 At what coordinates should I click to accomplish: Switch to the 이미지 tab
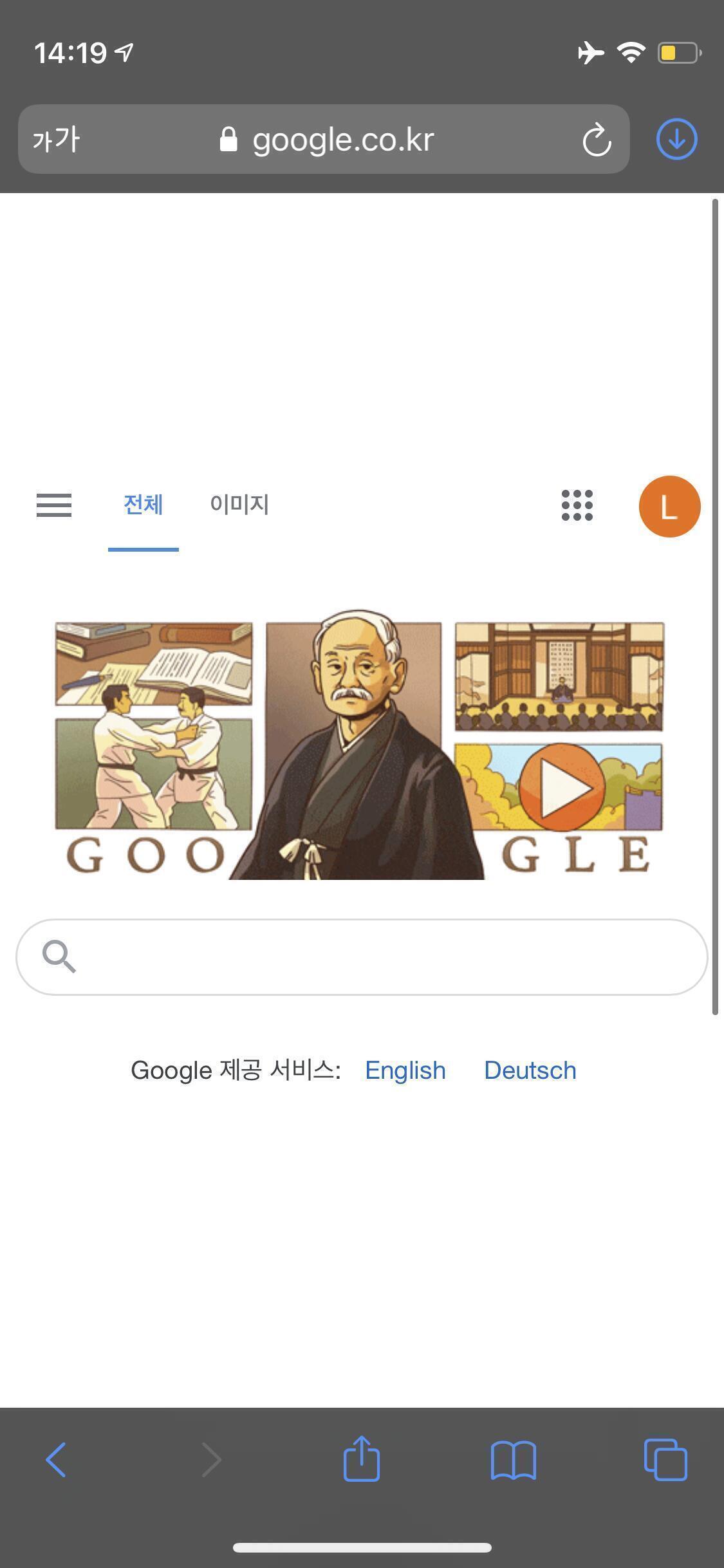239,504
